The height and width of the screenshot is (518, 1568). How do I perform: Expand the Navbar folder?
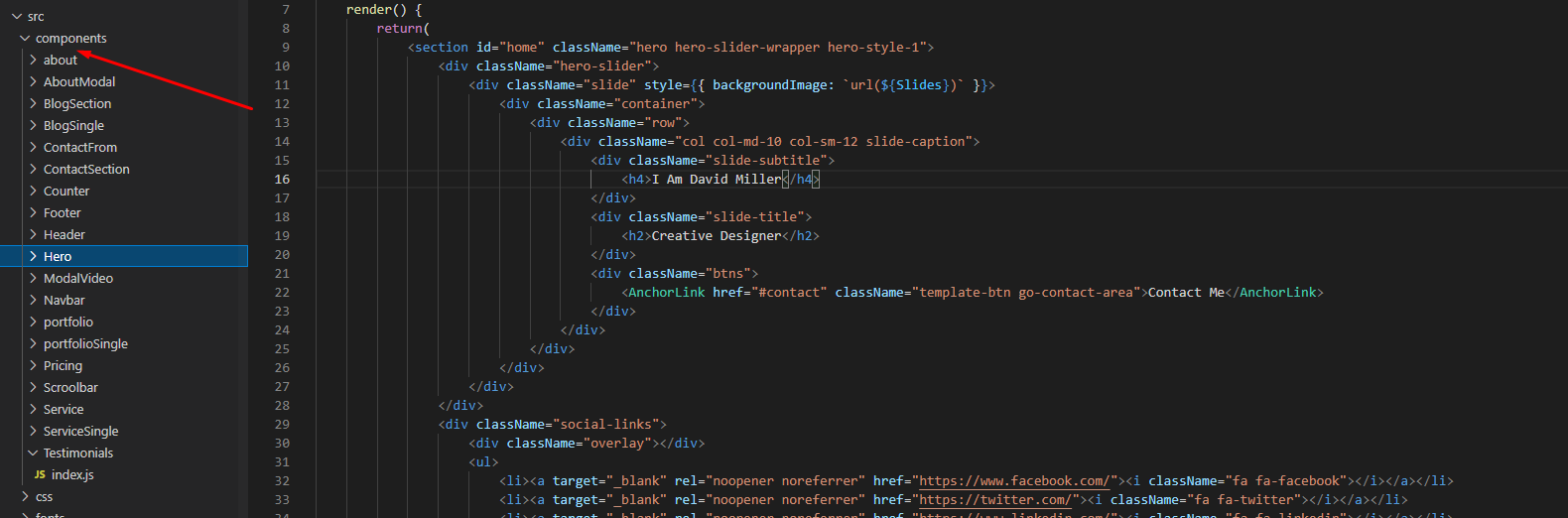click(64, 301)
